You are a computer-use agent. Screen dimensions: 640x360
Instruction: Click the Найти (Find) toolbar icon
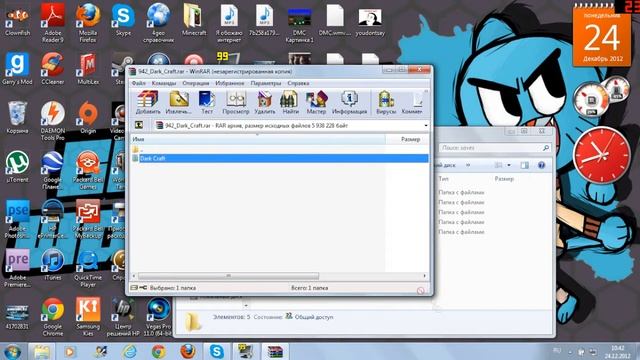(290, 102)
